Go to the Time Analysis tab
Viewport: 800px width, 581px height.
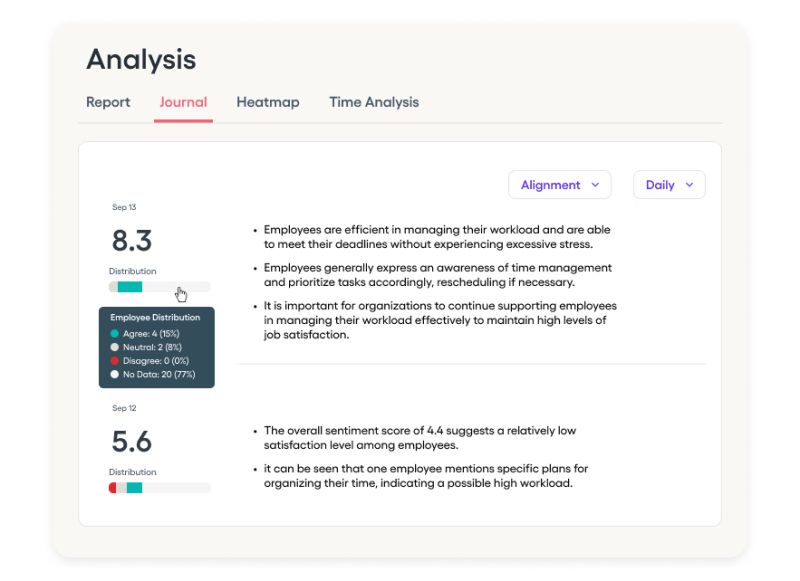tap(374, 102)
